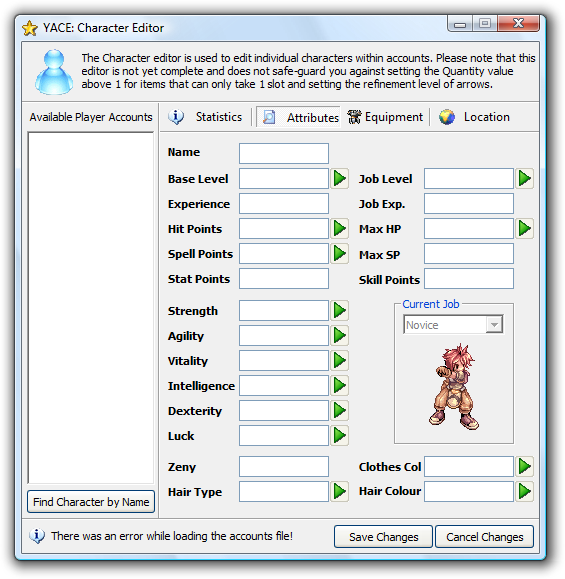Click the Clothes Col input field
565x579 pixels.
pyautogui.click(x=469, y=466)
